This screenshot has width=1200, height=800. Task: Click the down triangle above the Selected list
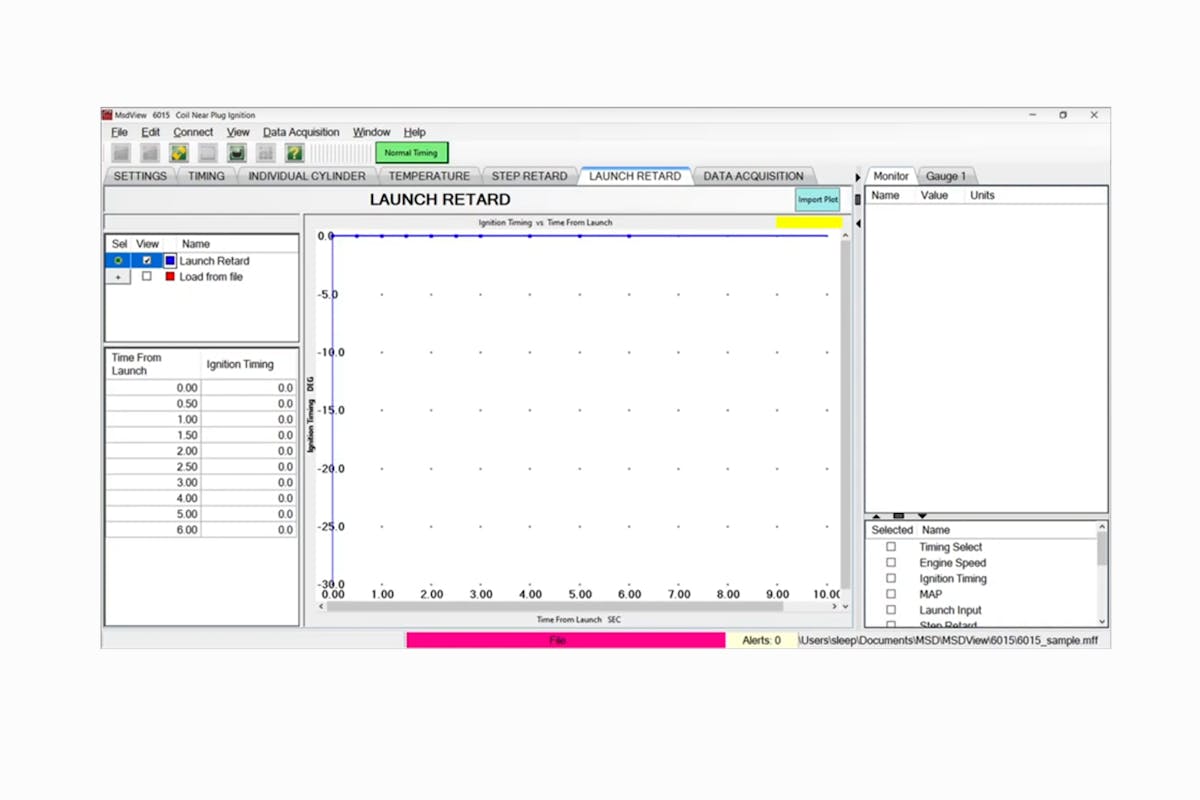[x=922, y=516]
